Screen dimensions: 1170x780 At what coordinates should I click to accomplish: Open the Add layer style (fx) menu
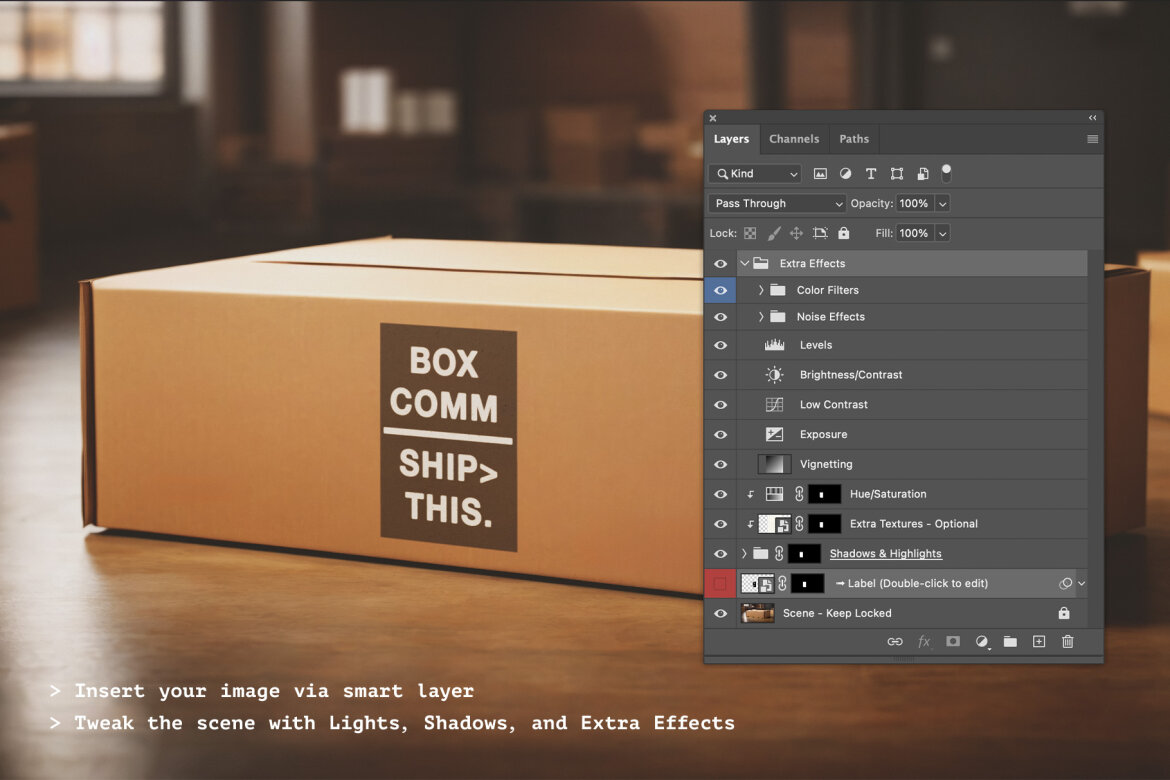tap(923, 641)
